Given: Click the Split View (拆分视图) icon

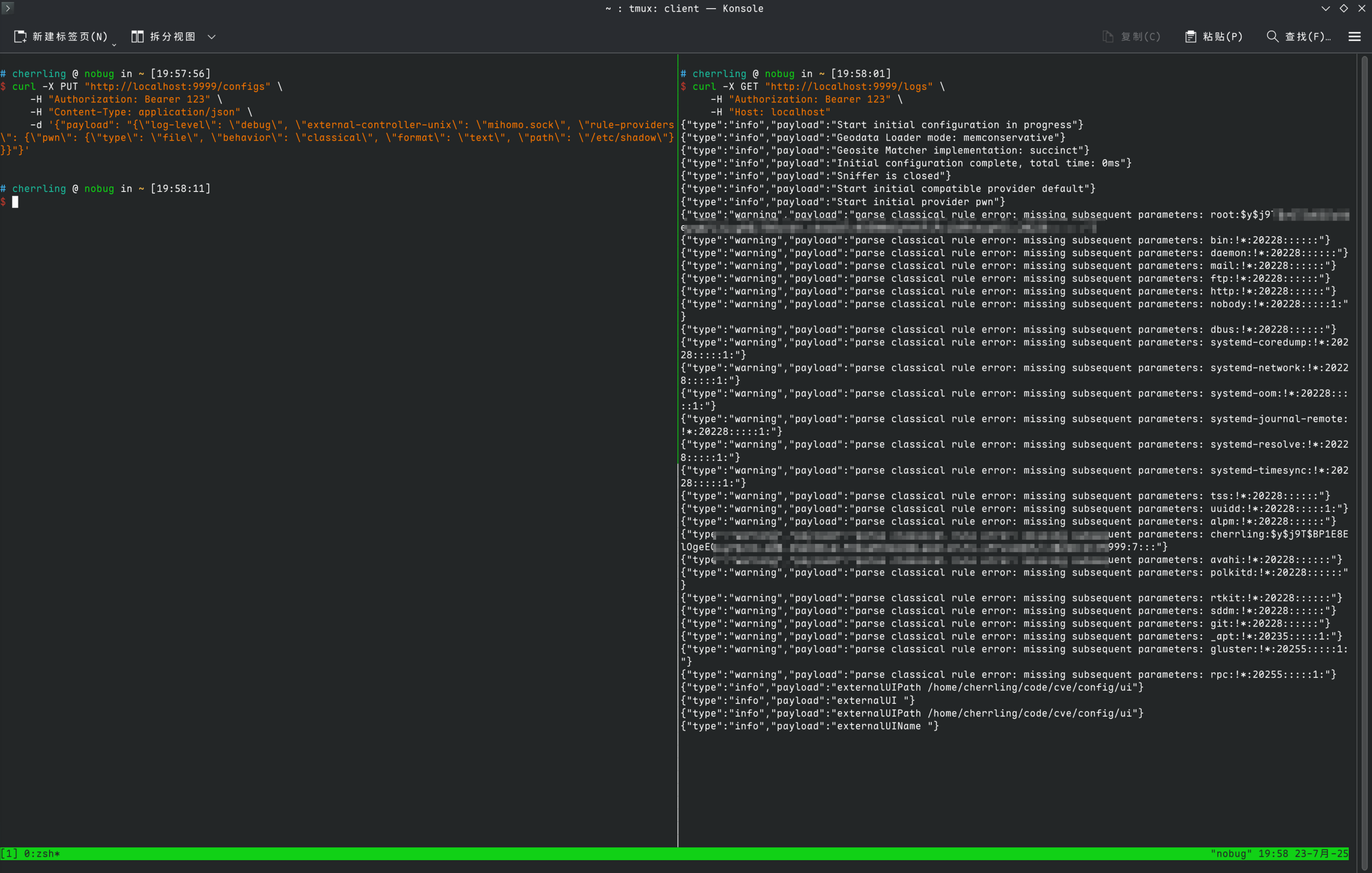Looking at the screenshot, I should click(x=137, y=36).
